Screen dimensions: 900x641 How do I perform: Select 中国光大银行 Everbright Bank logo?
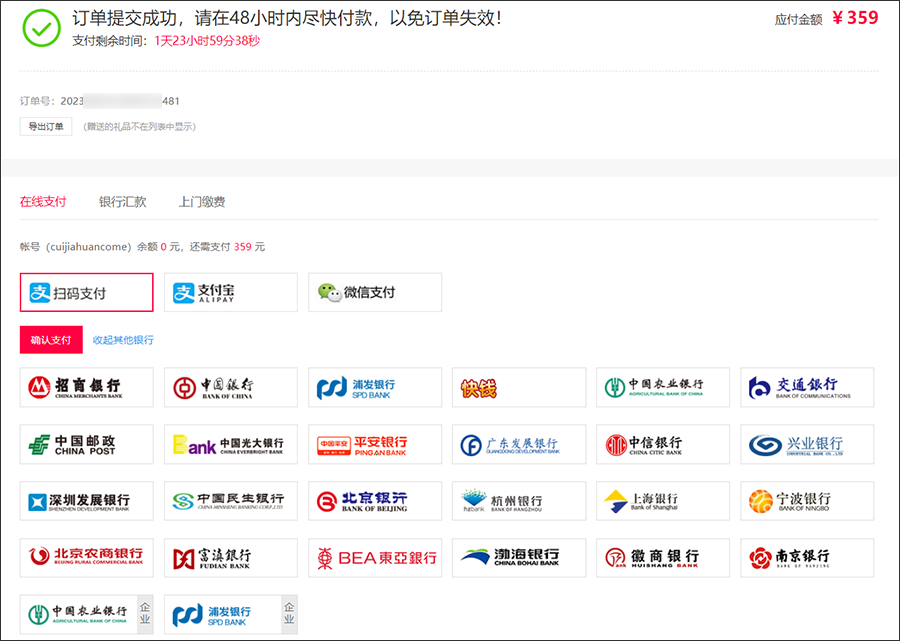231,444
